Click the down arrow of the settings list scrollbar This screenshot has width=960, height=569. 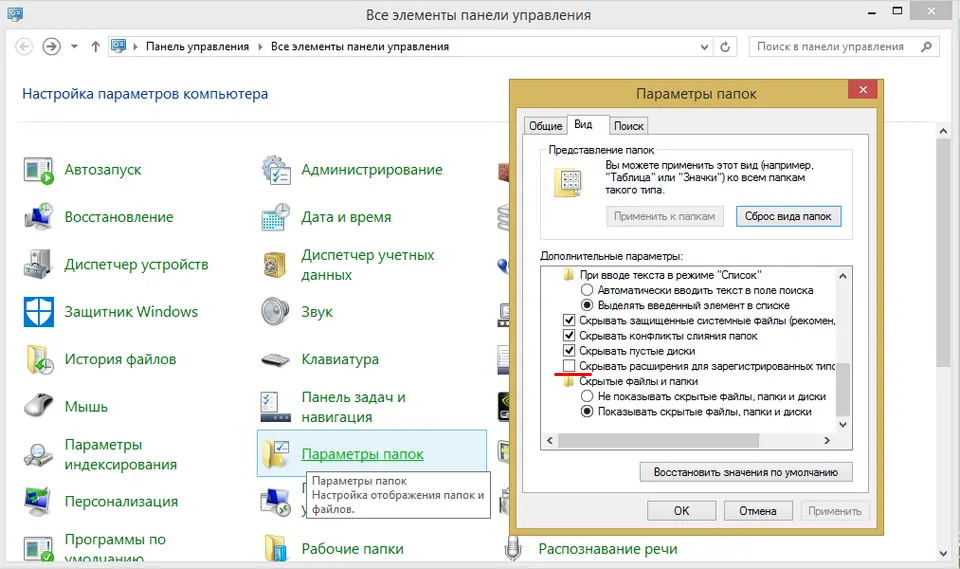click(843, 424)
